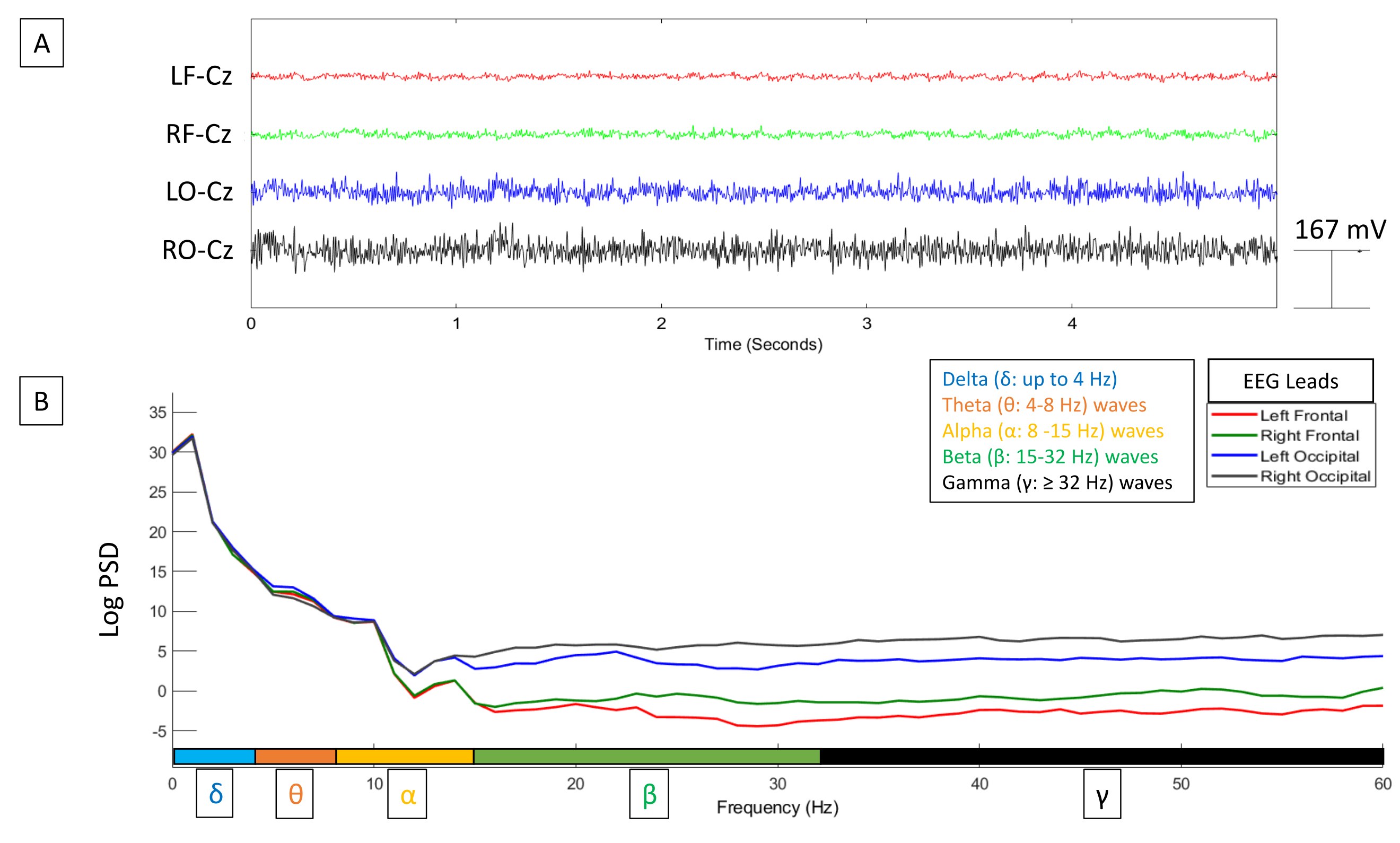The width and height of the screenshot is (1400, 843).
Task: Click the black gamma band segment
Action: (x=1101, y=756)
